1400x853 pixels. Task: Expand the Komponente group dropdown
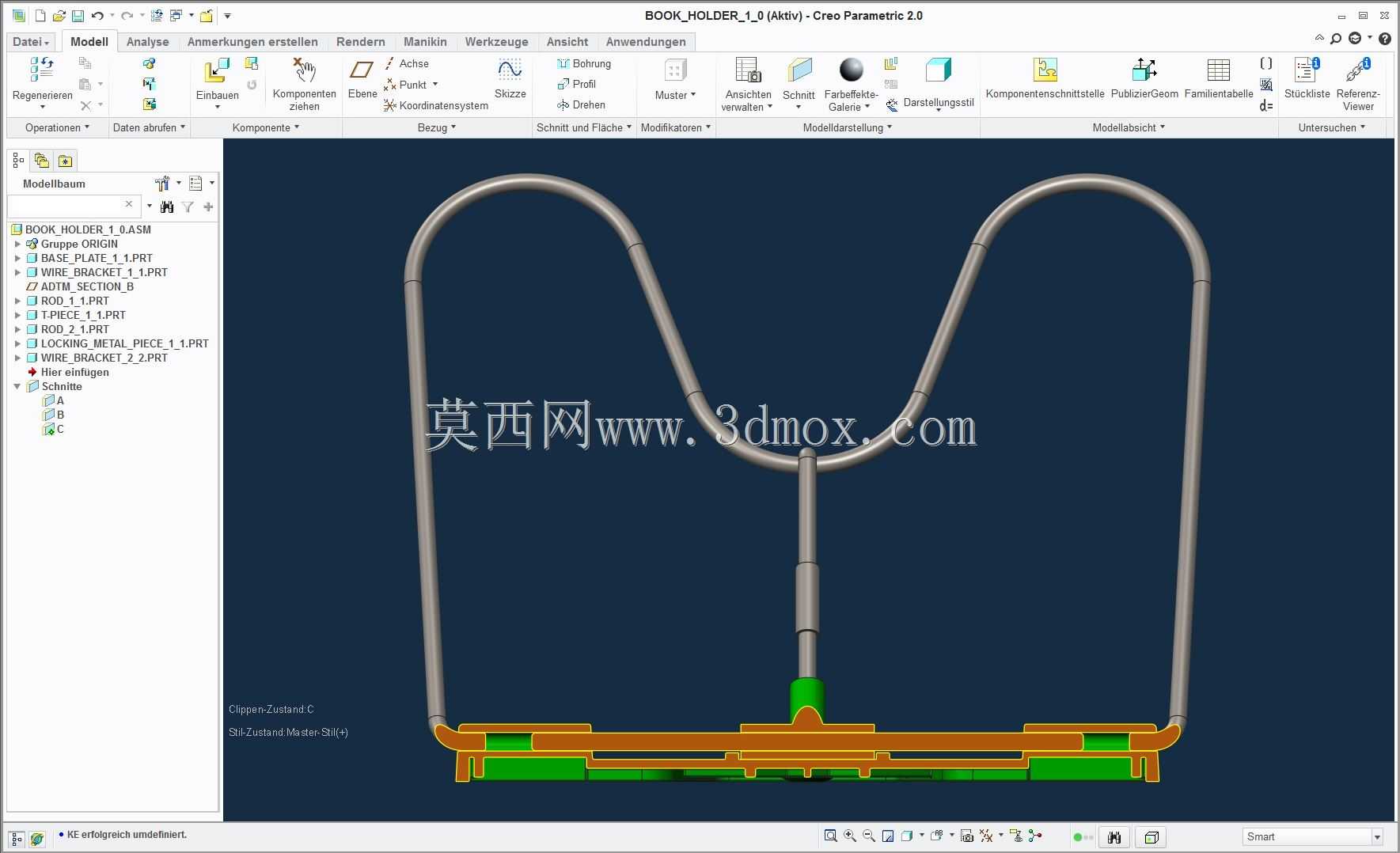pos(266,127)
